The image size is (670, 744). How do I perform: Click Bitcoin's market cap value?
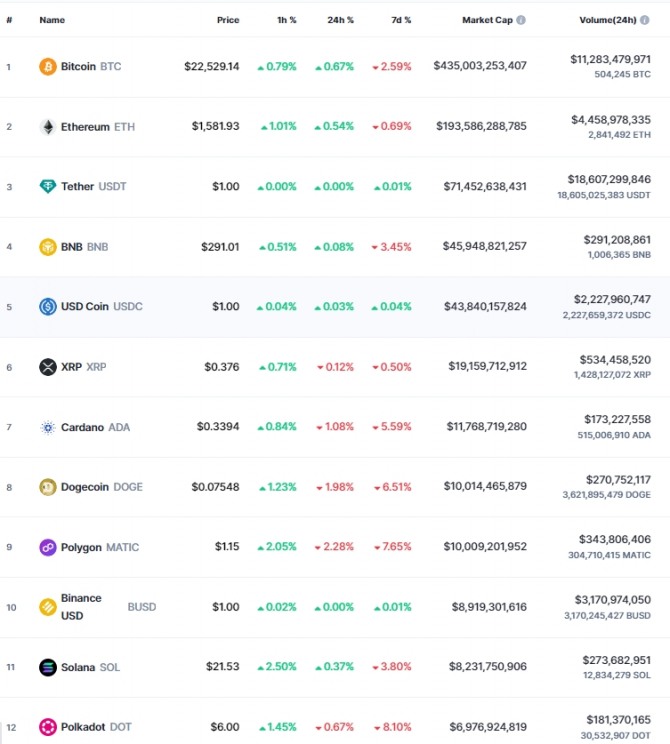pyautogui.click(x=480, y=66)
